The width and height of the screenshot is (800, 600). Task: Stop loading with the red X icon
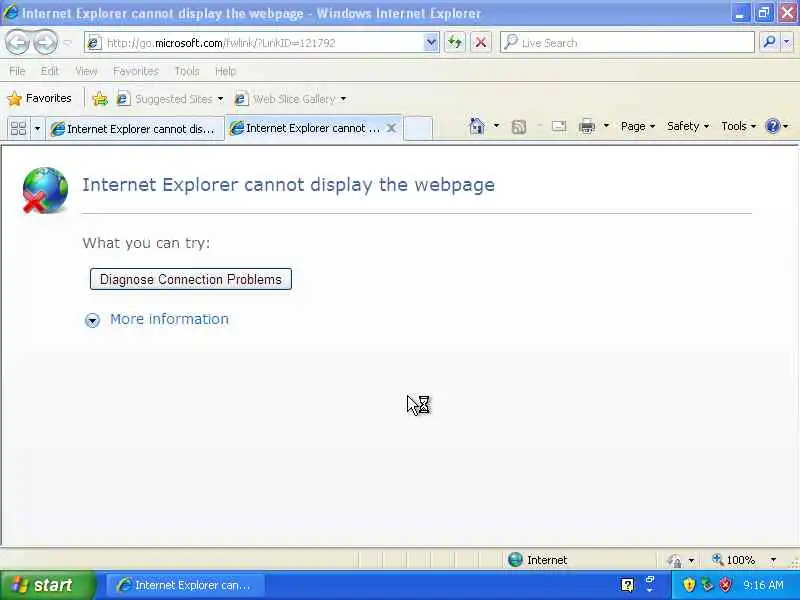tap(481, 43)
